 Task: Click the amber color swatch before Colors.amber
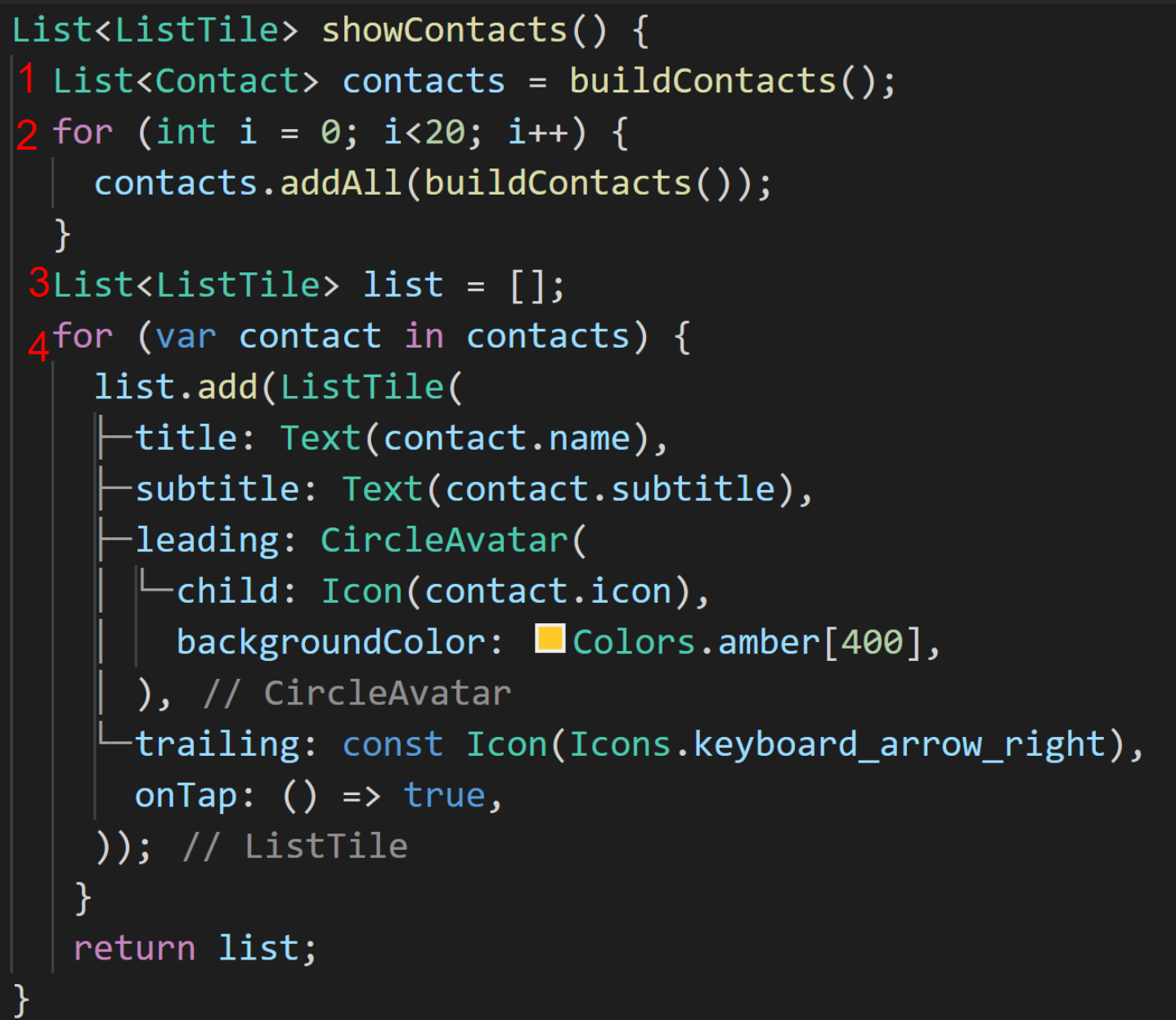coord(550,639)
